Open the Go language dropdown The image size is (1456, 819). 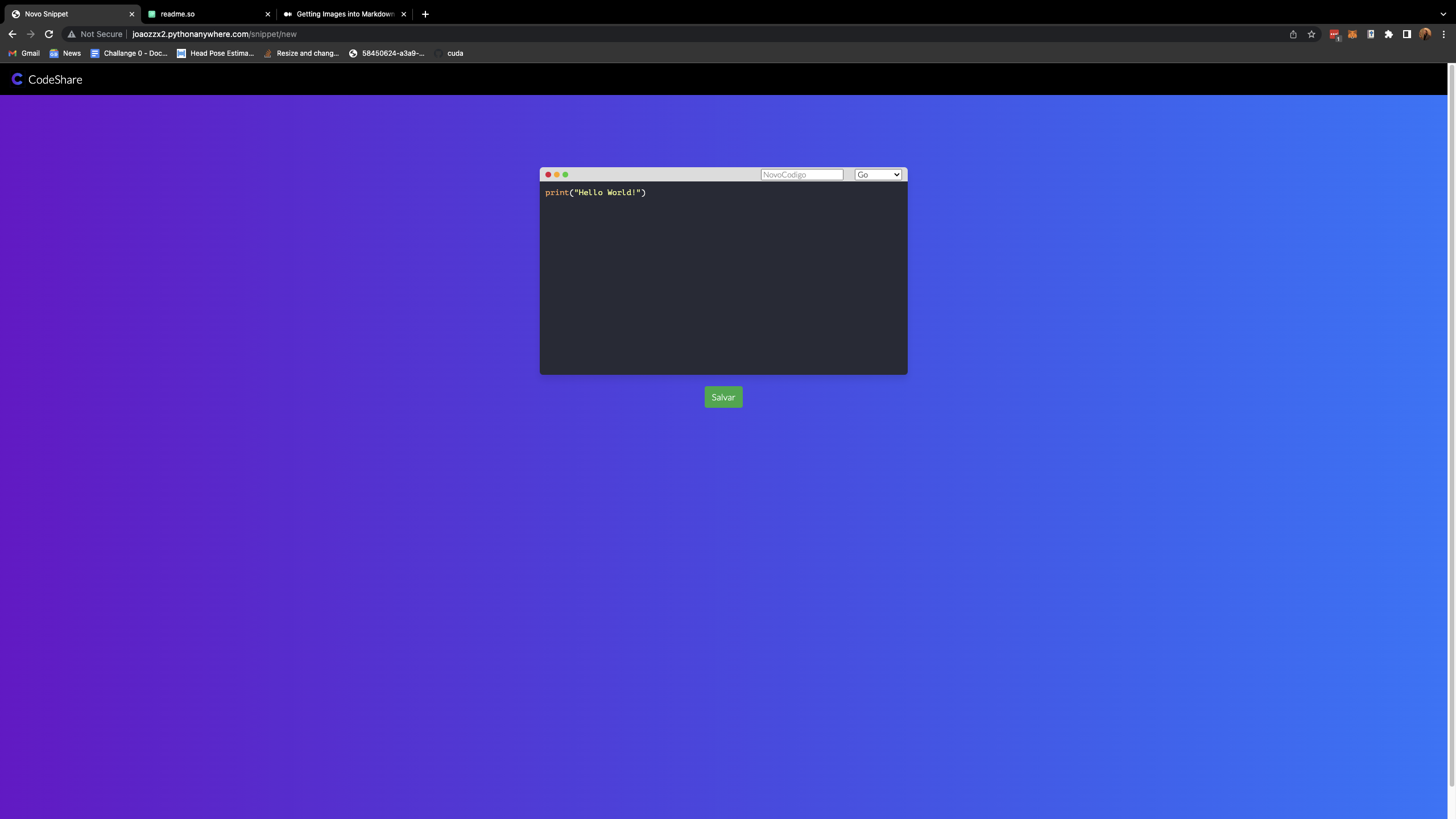pos(878,175)
